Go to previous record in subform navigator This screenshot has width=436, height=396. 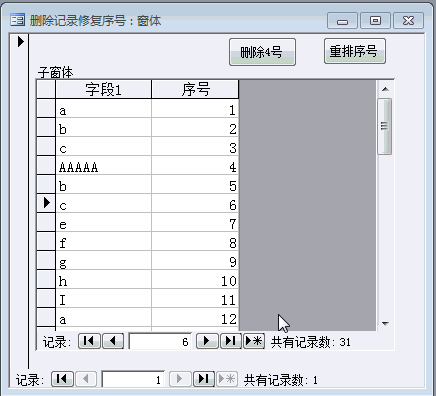coord(113,341)
